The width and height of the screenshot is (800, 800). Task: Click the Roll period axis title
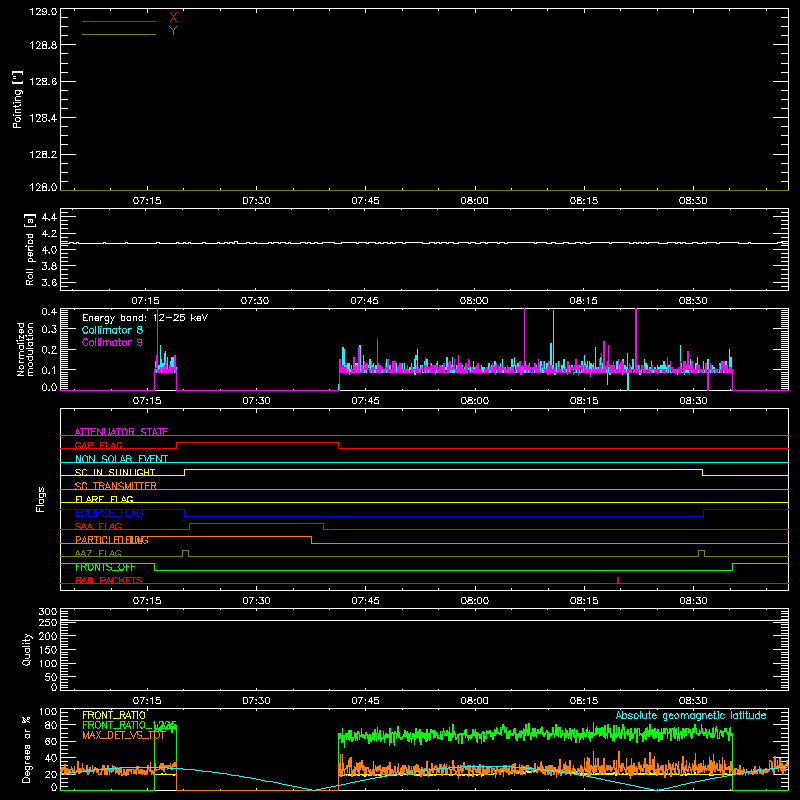pyautogui.click(x=30, y=249)
